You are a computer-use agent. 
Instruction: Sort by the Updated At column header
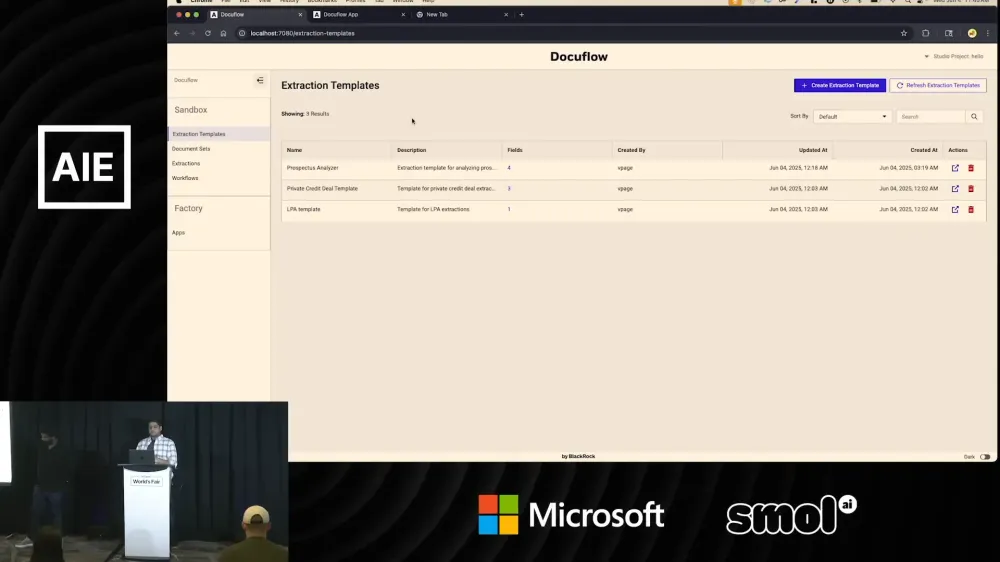tap(813, 150)
